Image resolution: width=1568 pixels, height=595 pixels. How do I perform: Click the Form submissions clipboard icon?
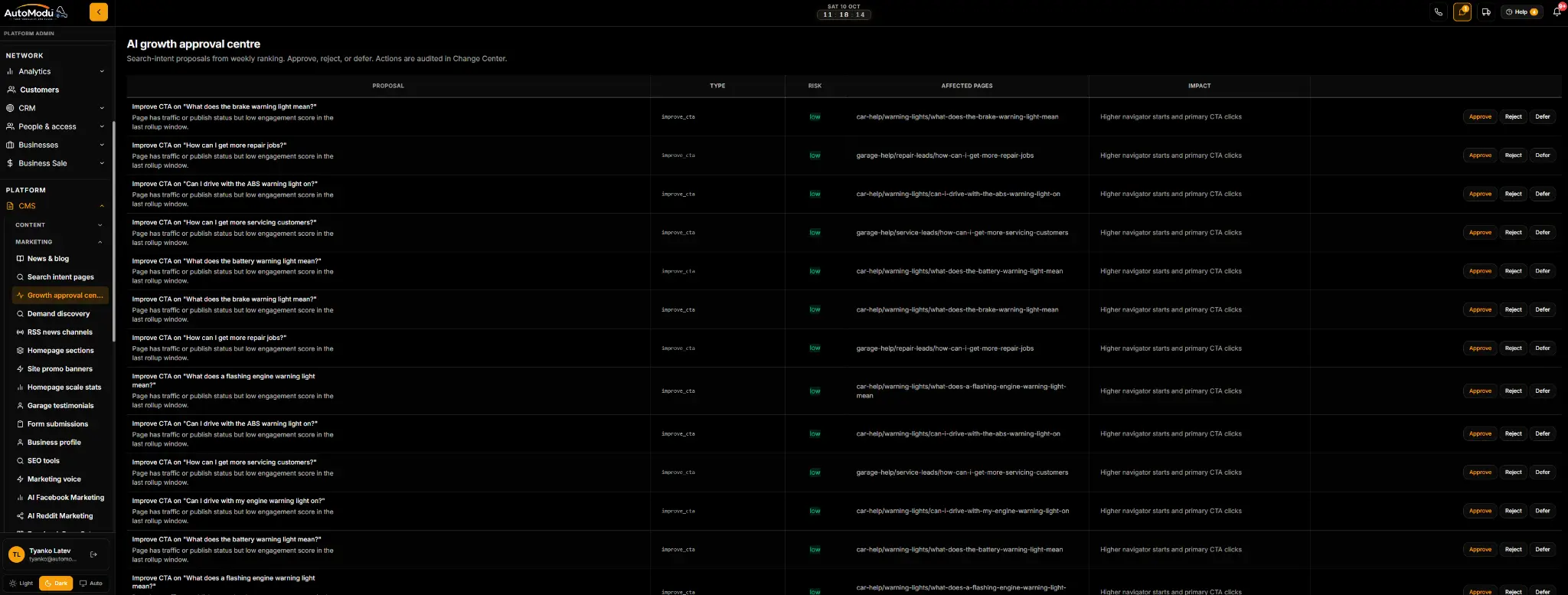click(20, 424)
